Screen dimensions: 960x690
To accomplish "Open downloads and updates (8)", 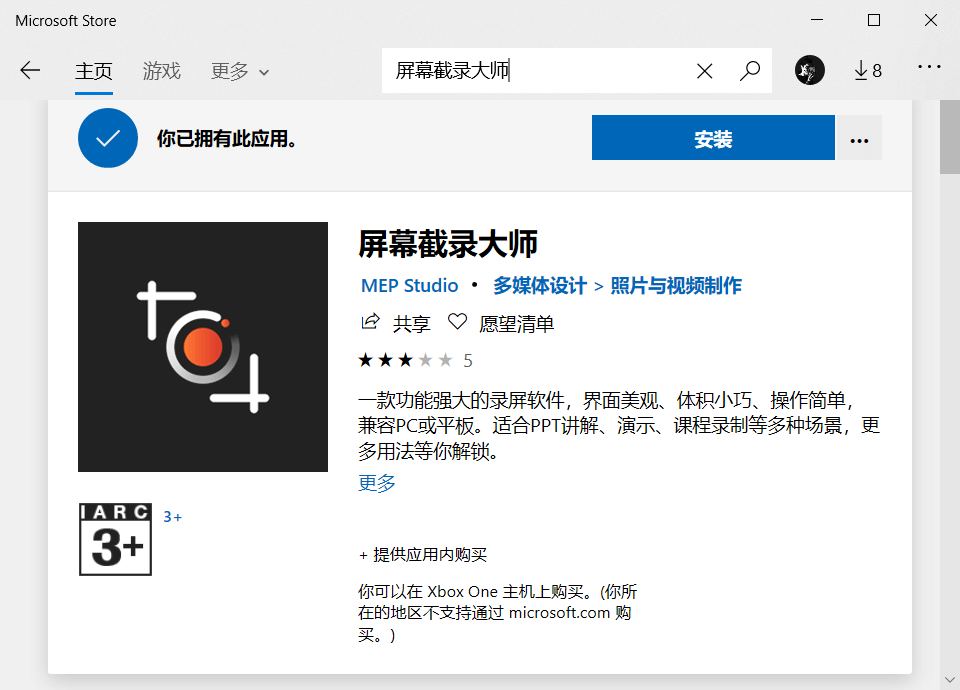I will pos(868,70).
